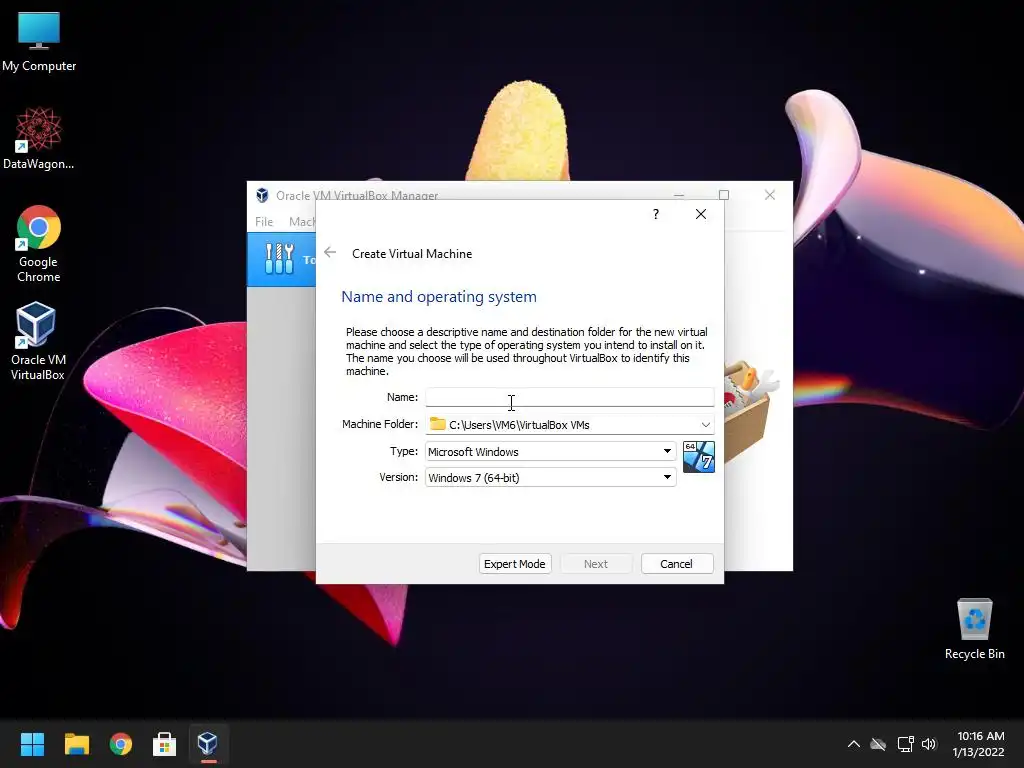Open Oracle VM VirtualBox desktop shortcut
Screen dimensions: 1024x768
click(37, 341)
